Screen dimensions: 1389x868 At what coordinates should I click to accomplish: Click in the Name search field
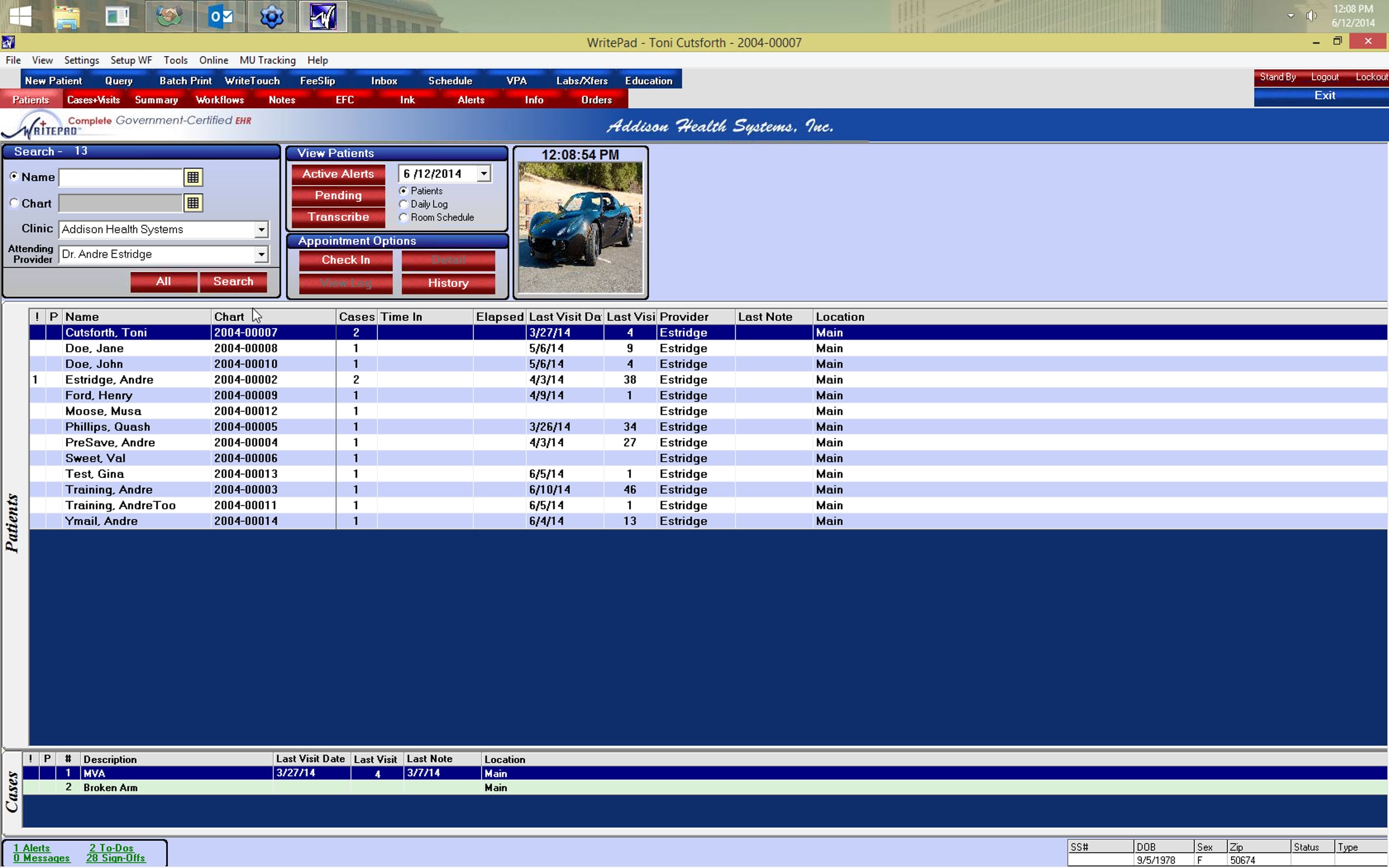tap(120, 177)
